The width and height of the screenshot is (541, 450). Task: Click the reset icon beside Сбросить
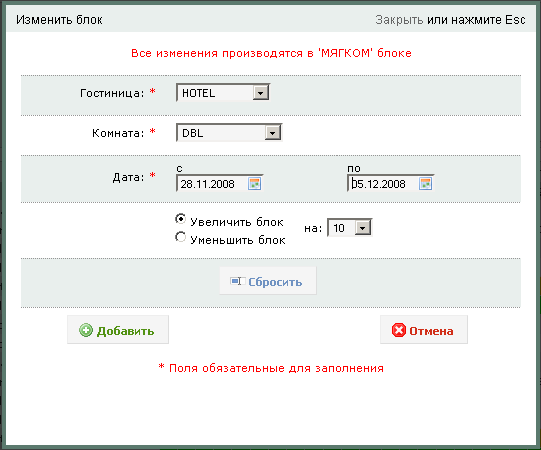[238, 281]
